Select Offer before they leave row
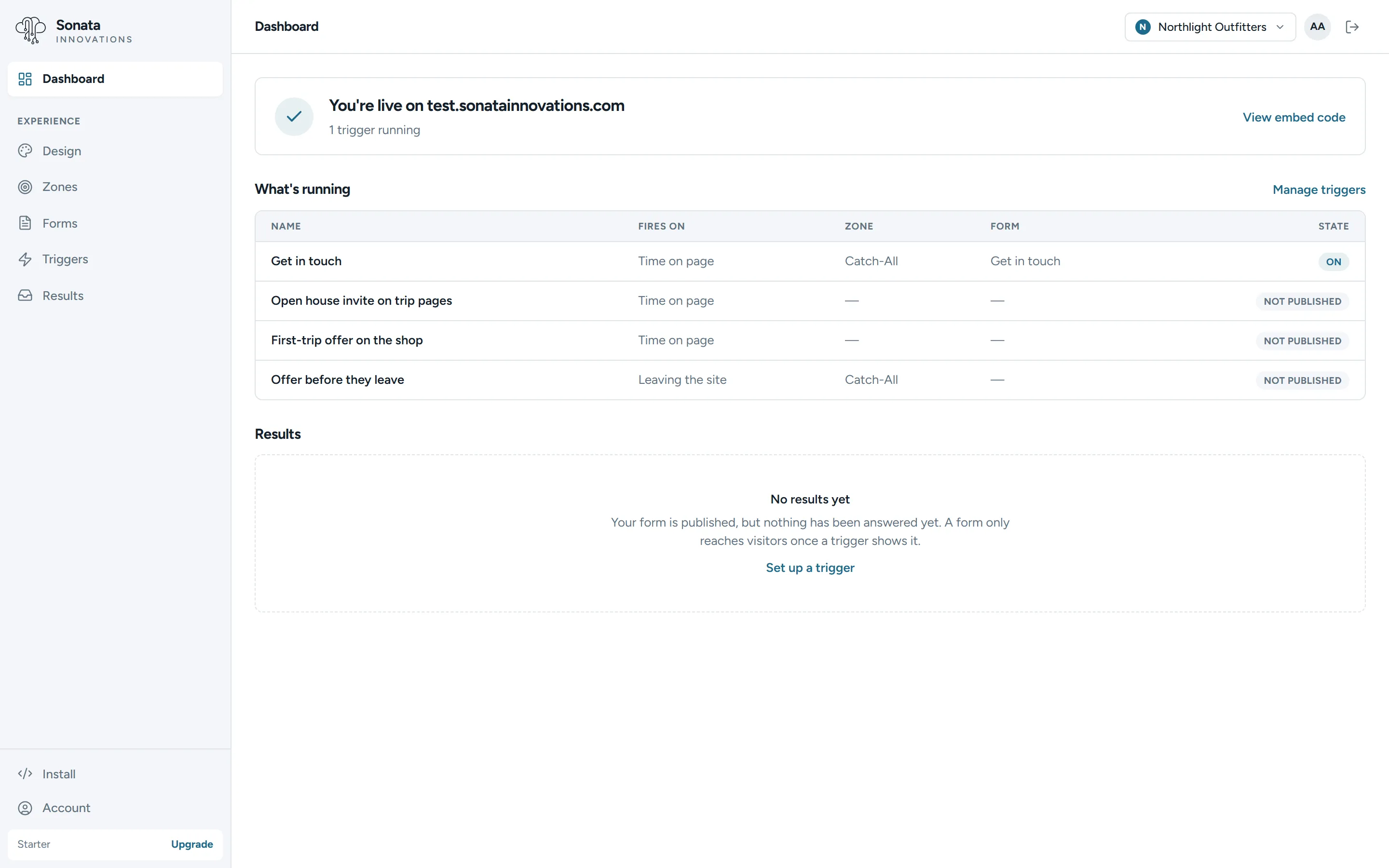This screenshot has height=868, width=1389. 810,380
